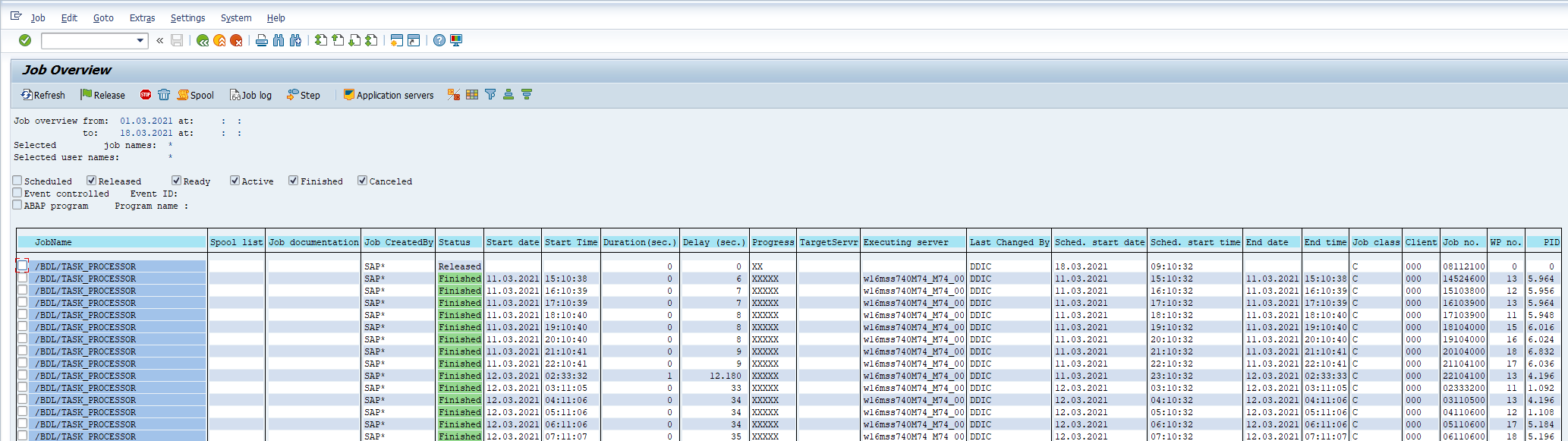Open the Extras menu
The image size is (1568, 441).
pos(142,17)
